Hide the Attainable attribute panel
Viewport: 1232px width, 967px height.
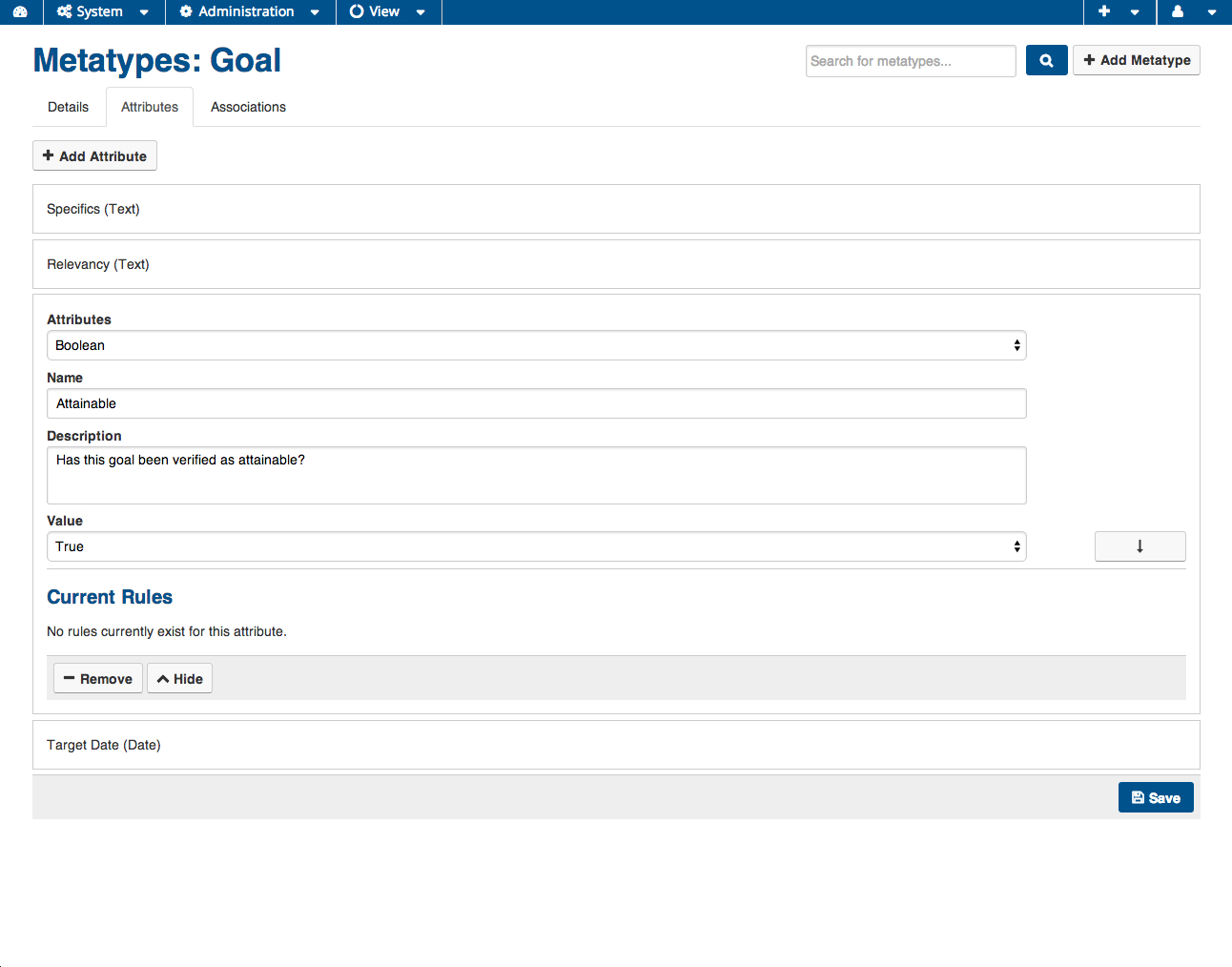click(179, 678)
